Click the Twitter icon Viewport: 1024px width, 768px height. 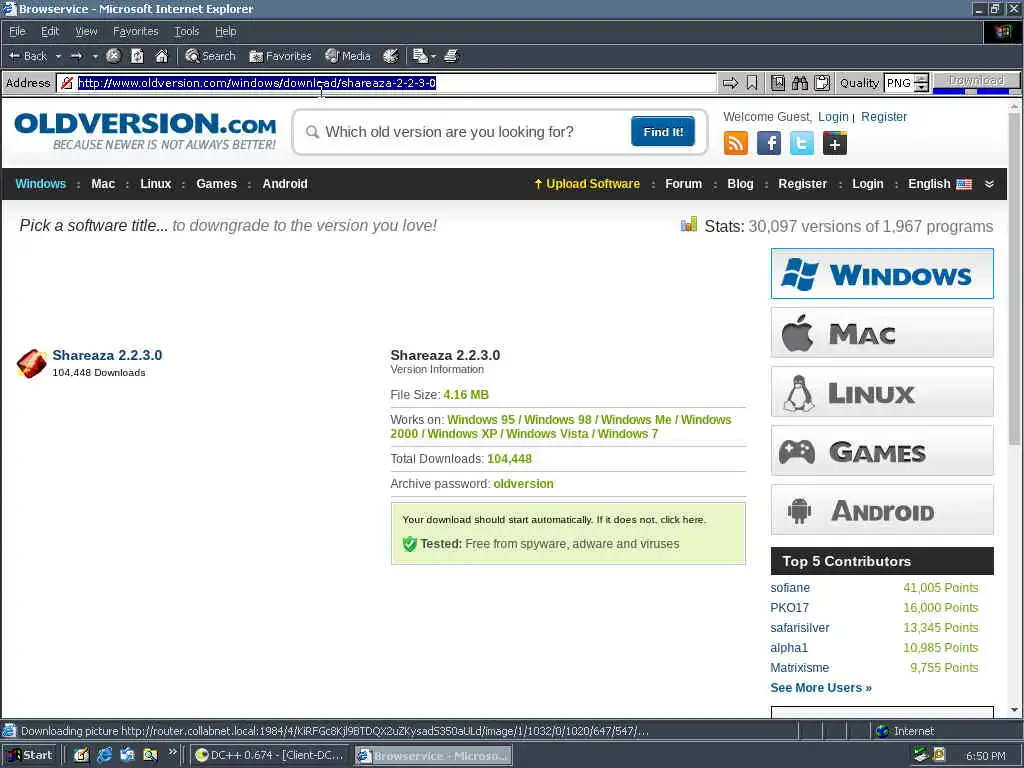[801, 143]
